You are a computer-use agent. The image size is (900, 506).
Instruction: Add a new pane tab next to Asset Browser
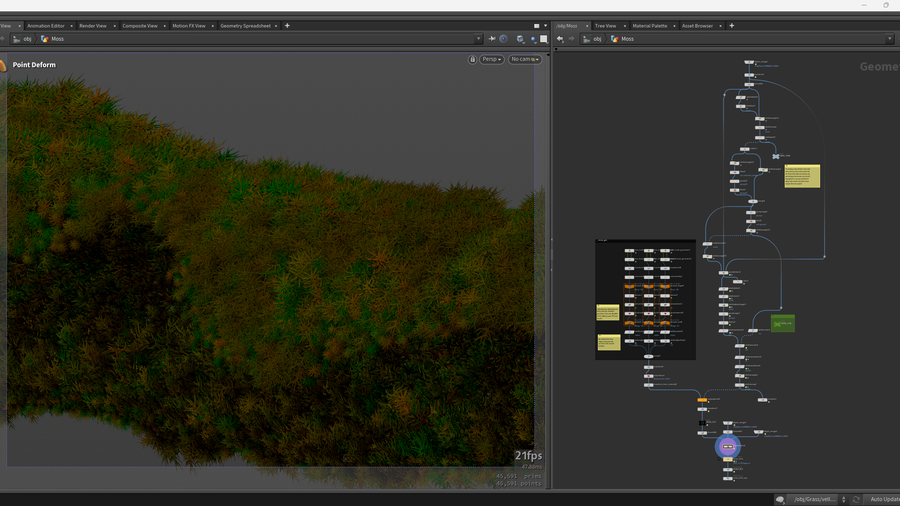click(x=732, y=26)
